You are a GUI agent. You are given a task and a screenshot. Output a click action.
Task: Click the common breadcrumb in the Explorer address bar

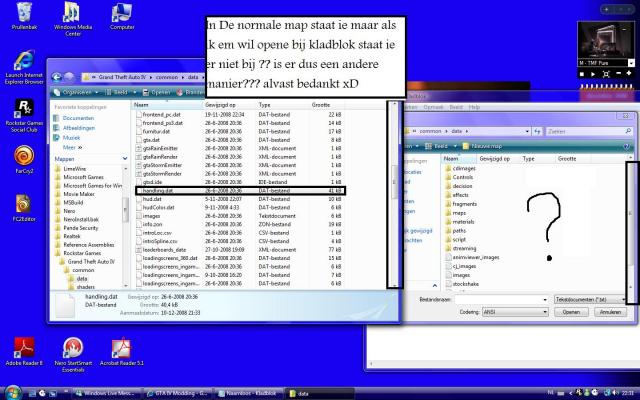(x=167, y=77)
